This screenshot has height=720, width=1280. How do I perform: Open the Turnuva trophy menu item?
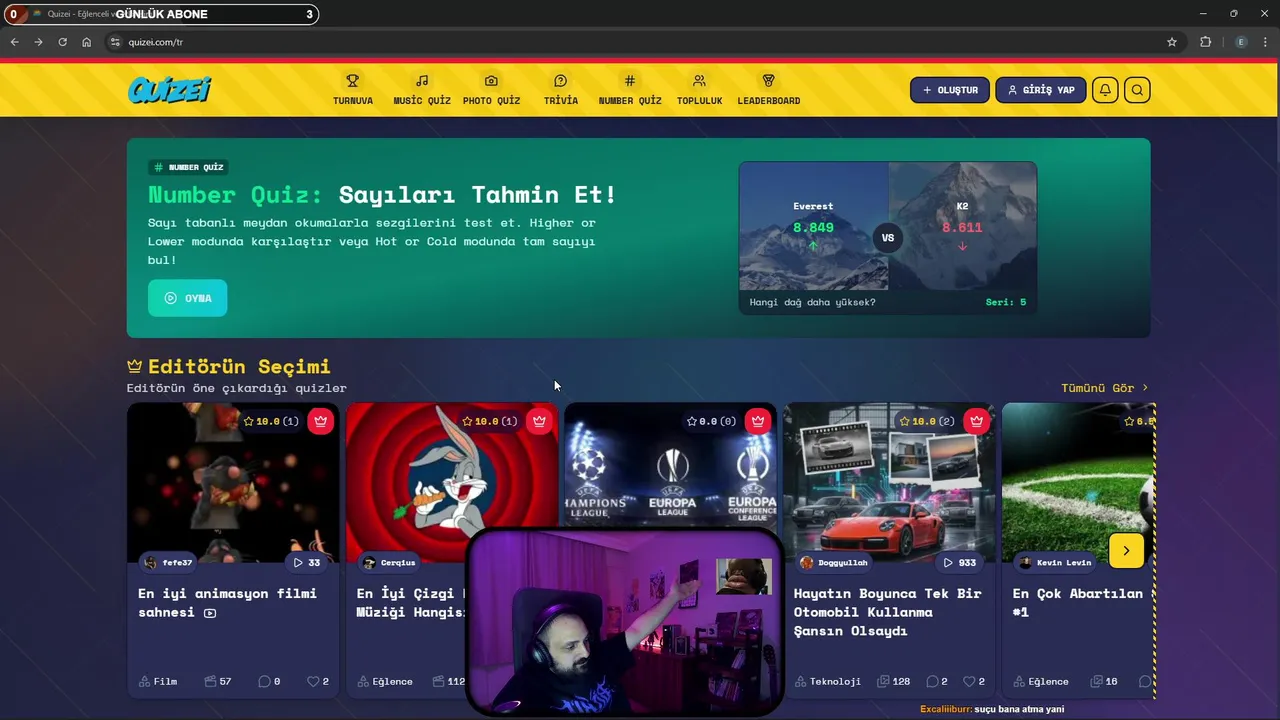[x=352, y=90]
